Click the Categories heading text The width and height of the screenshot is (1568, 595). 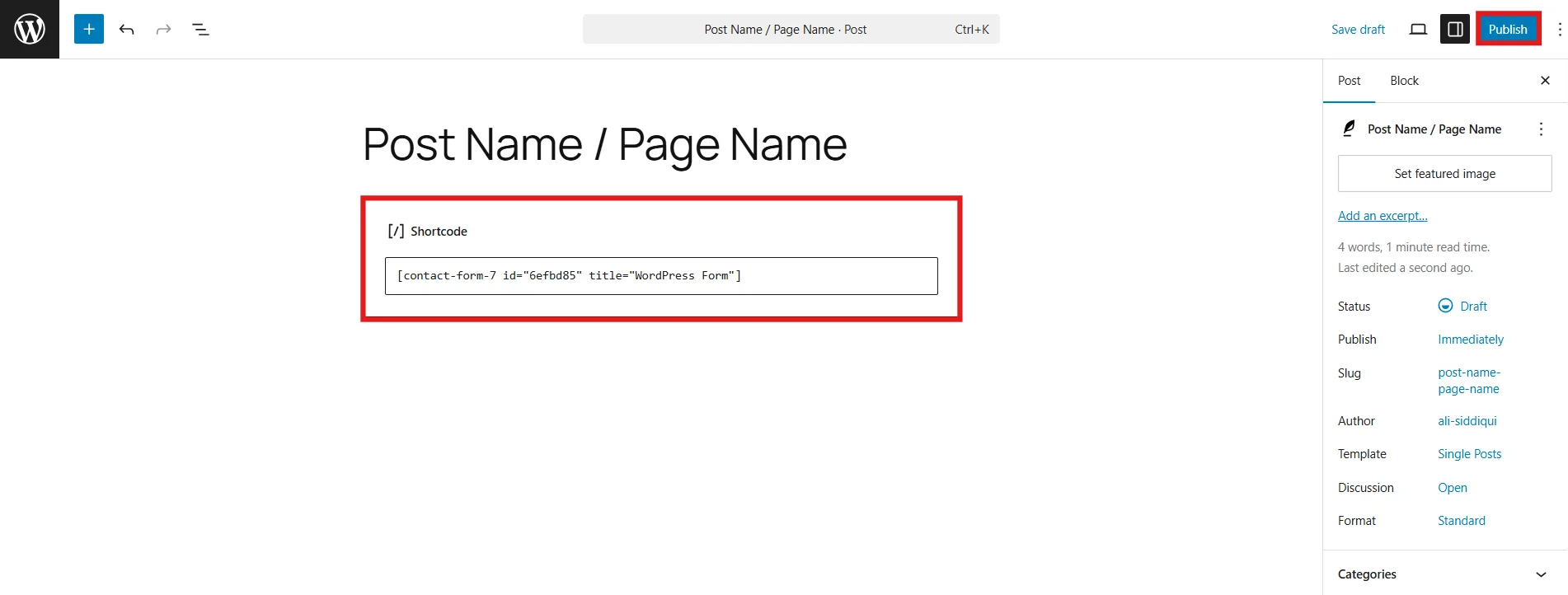click(x=1367, y=574)
